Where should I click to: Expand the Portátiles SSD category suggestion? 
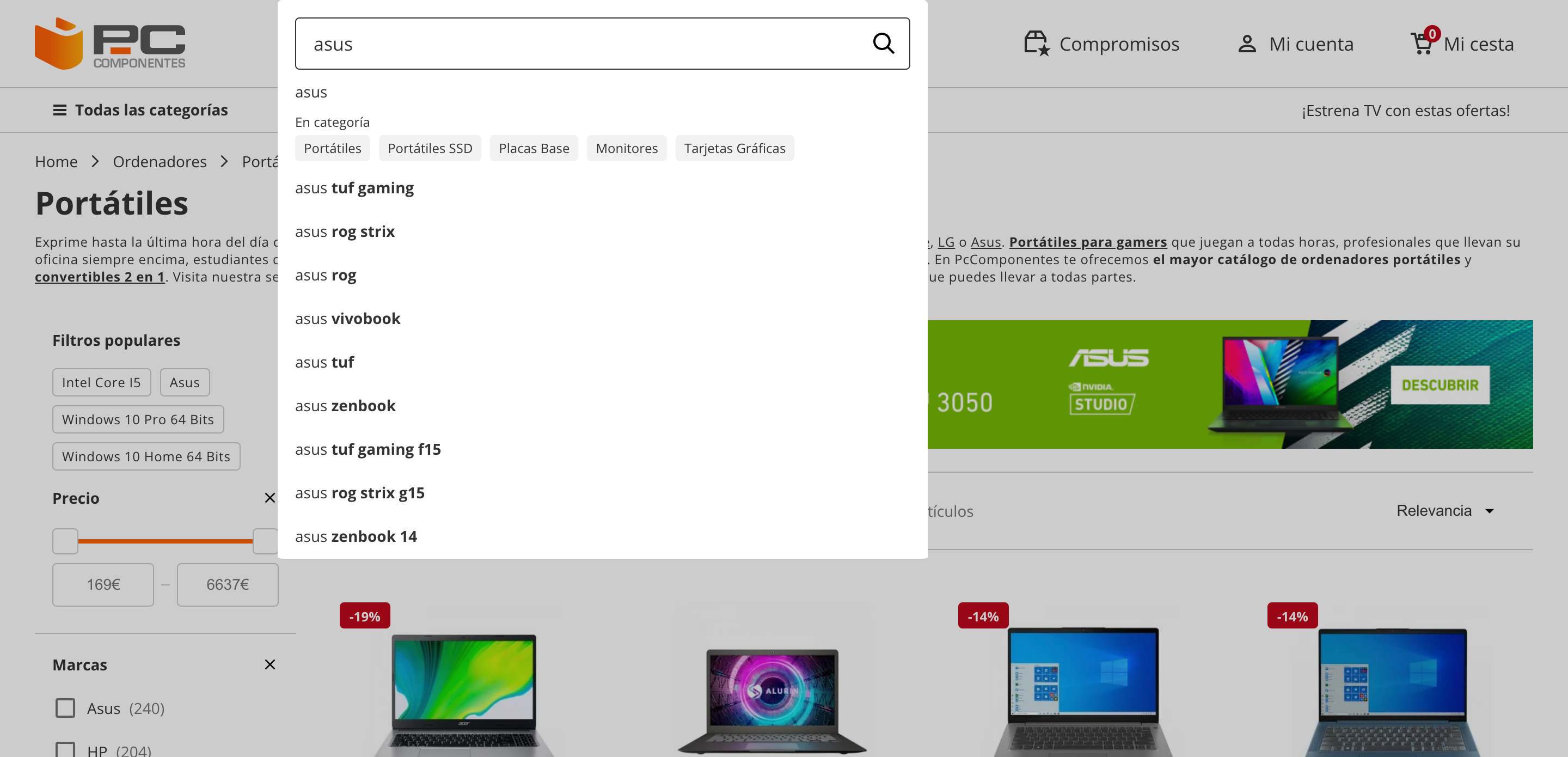pyautogui.click(x=429, y=148)
